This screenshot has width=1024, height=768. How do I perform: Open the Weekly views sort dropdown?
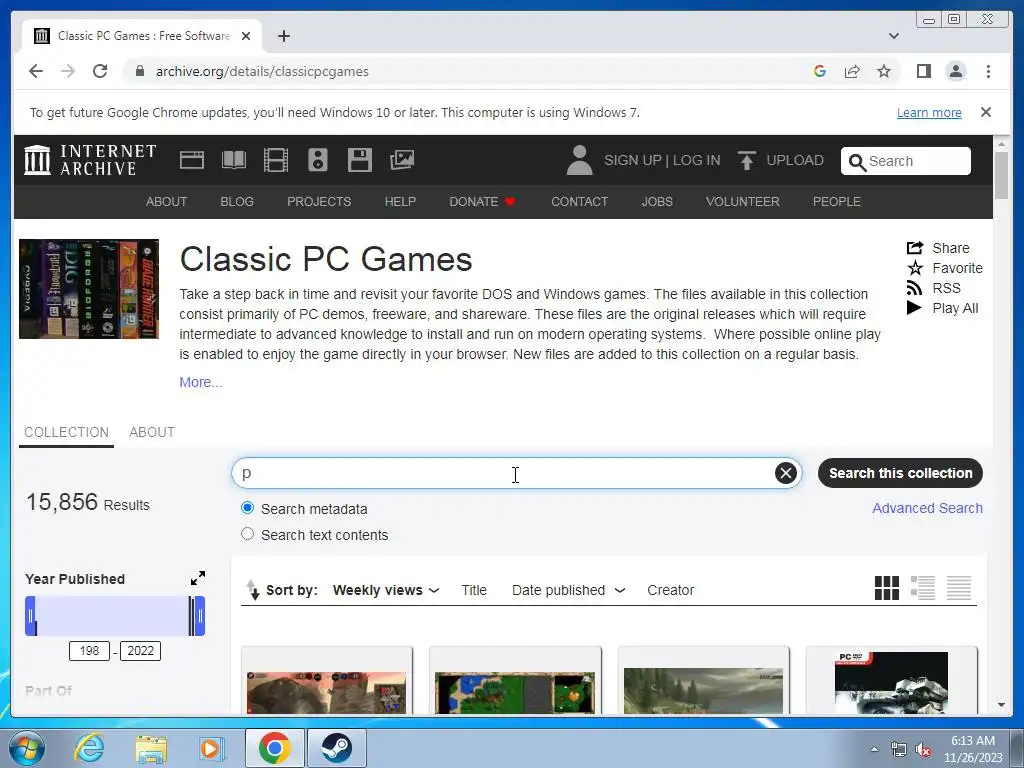click(x=385, y=590)
